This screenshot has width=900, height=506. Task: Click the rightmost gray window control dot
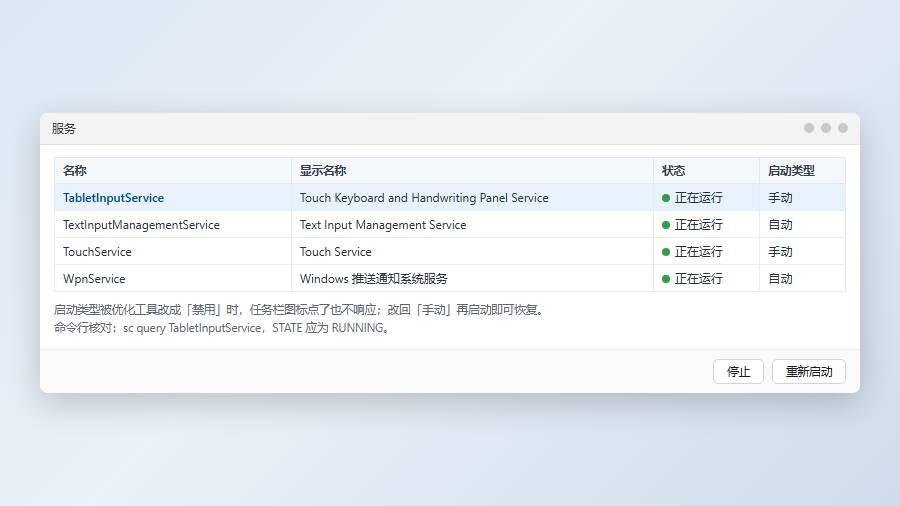point(843,128)
